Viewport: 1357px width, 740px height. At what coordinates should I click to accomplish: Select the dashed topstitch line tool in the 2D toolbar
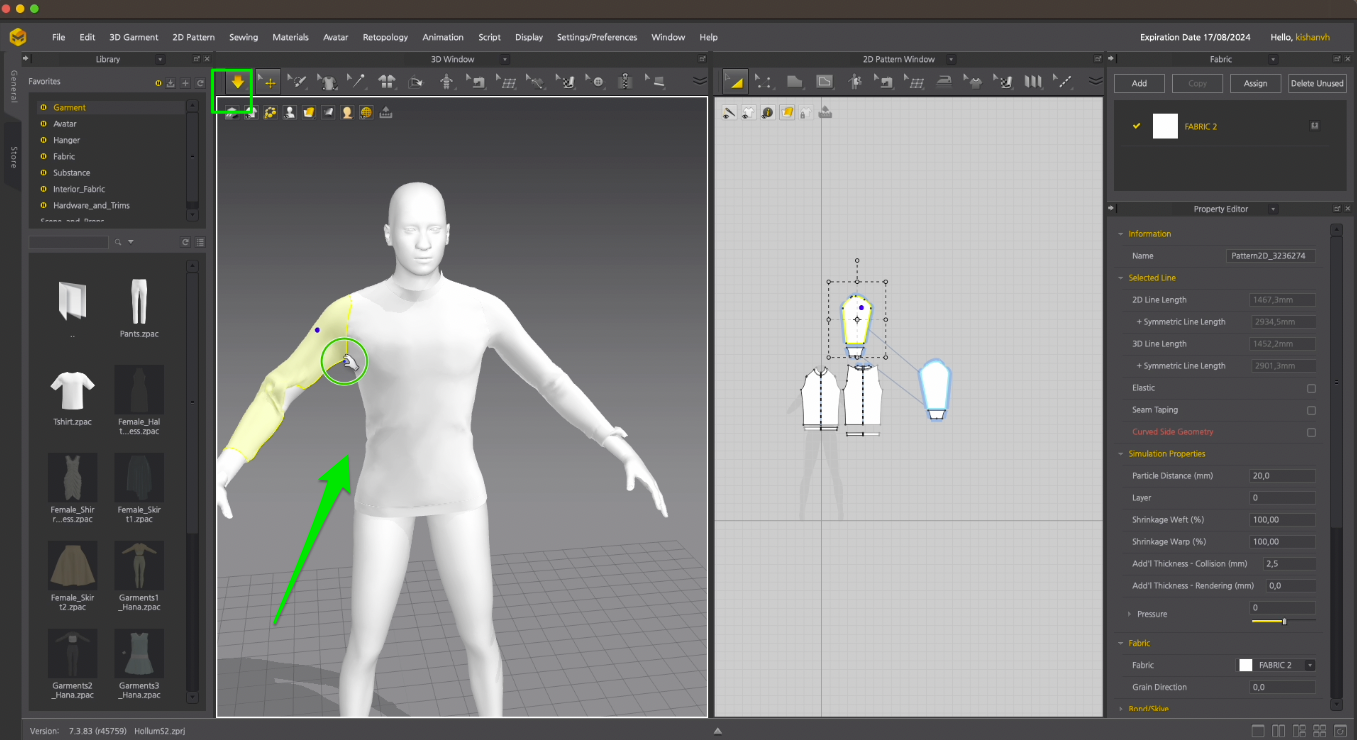click(x=1064, y=82)
